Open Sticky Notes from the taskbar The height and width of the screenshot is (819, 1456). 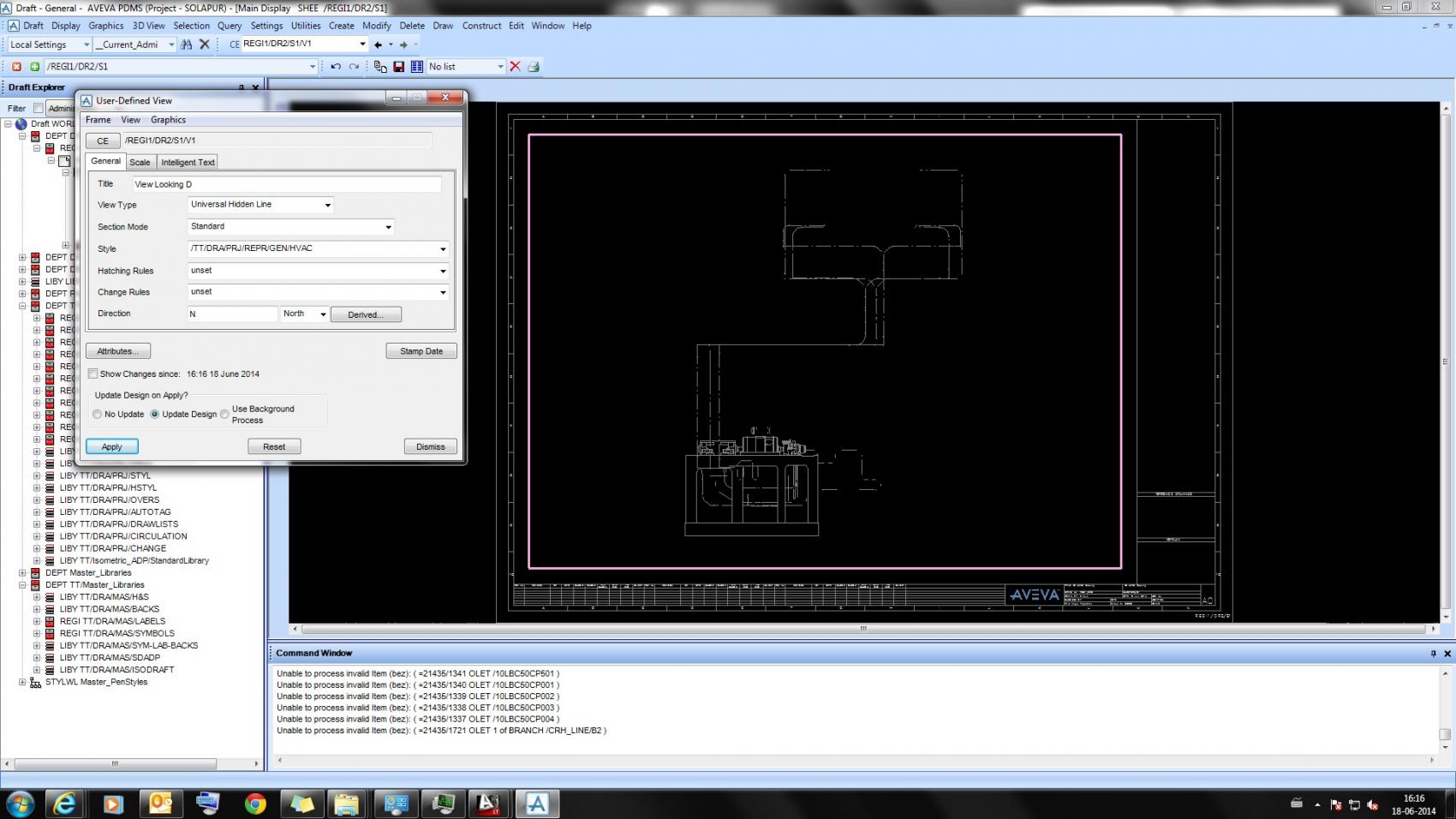pyautogui.click(x=301, y=804)
